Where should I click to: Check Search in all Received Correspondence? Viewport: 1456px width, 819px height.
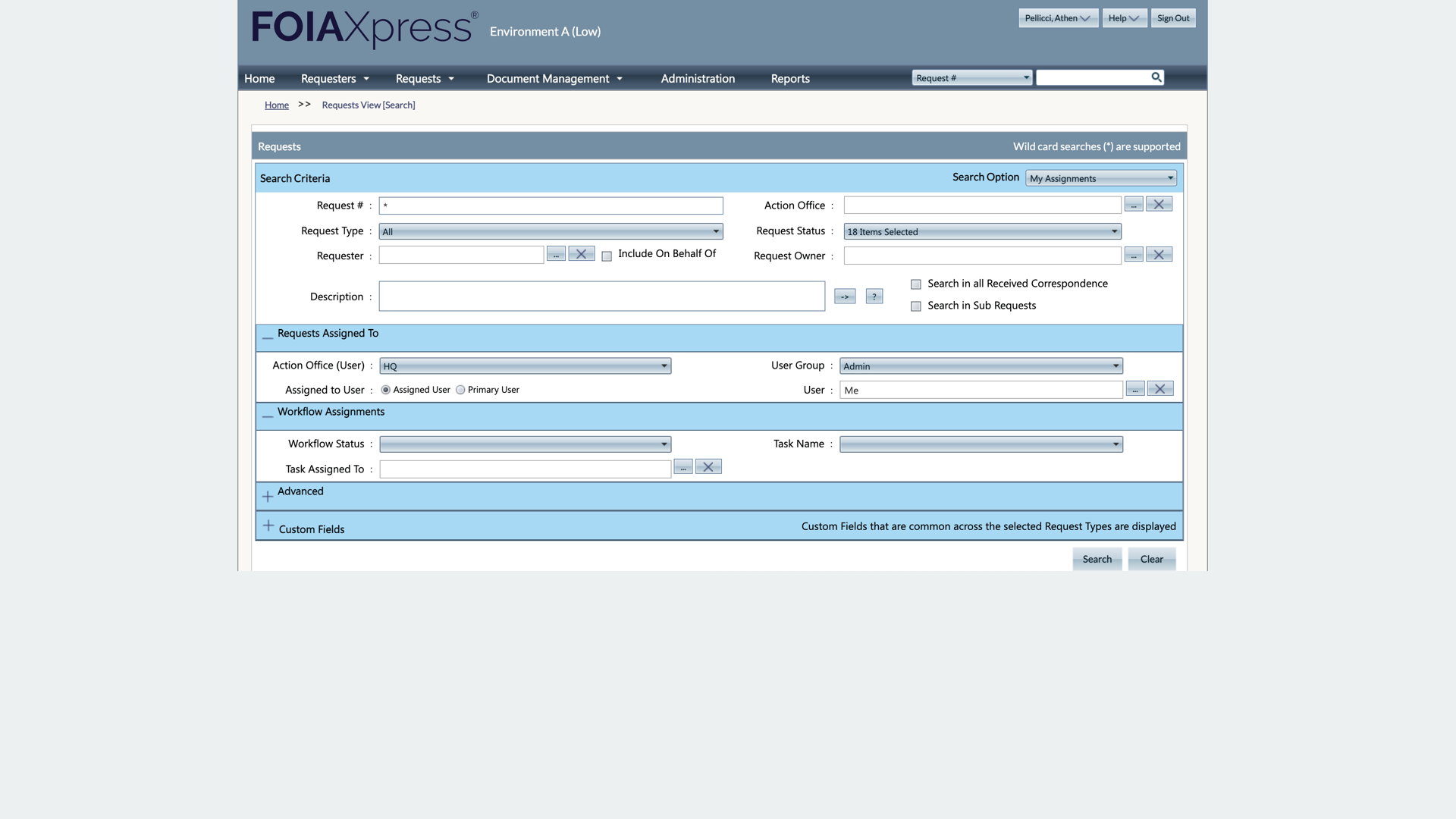tap(916, 284)
